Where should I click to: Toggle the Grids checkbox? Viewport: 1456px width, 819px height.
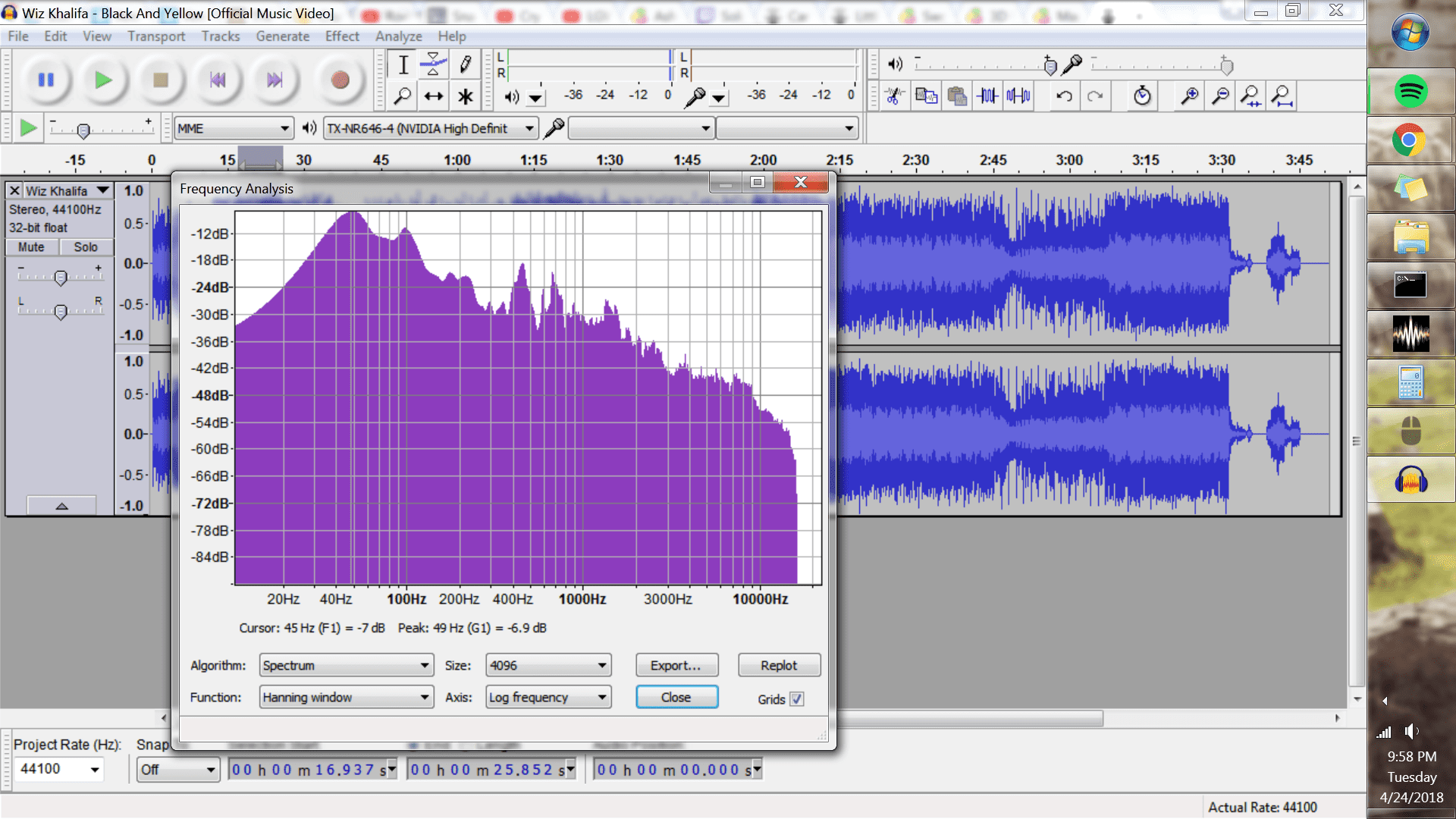tap(796, 699)
